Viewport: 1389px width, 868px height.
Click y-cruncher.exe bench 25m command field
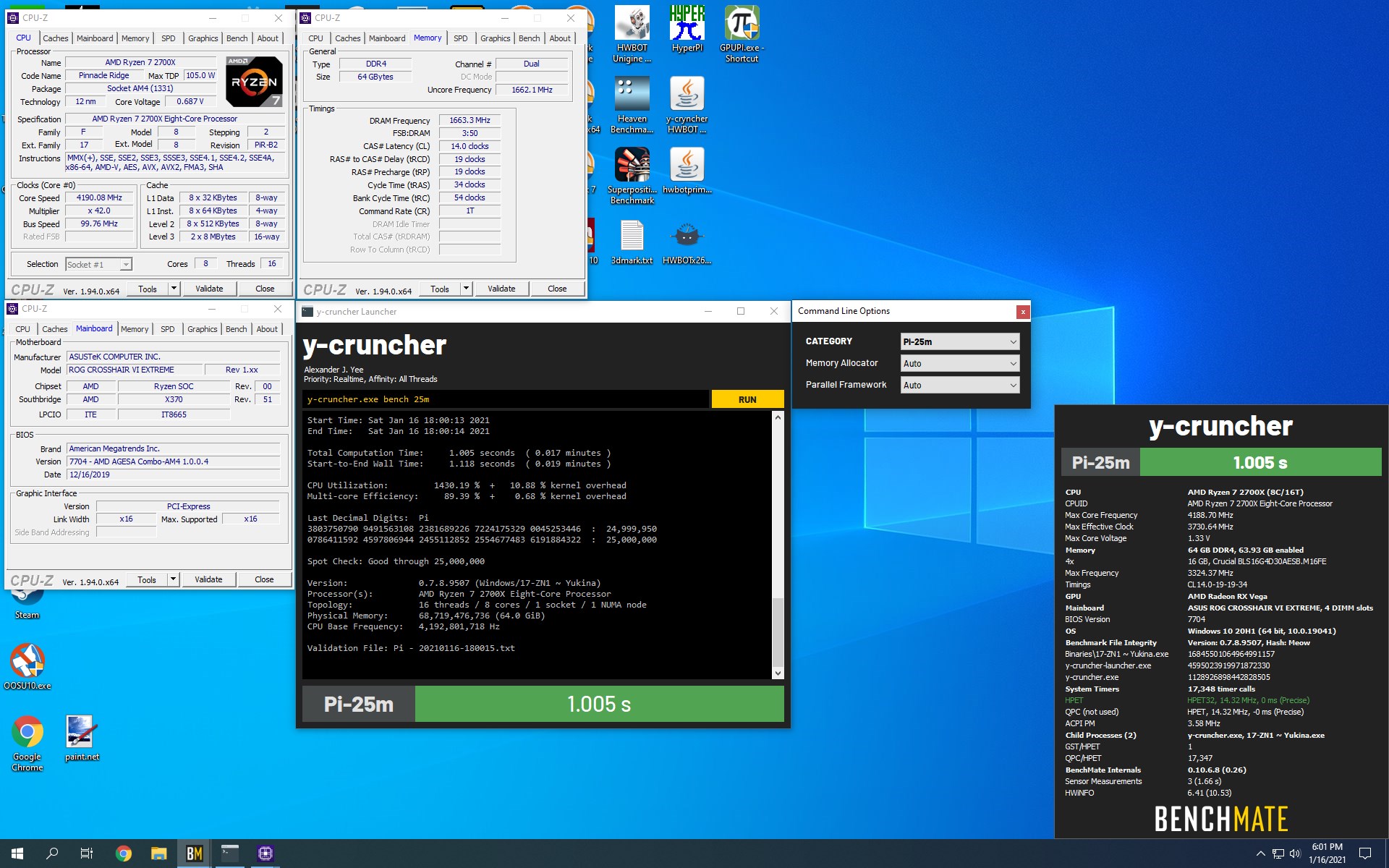coord(506,399)
